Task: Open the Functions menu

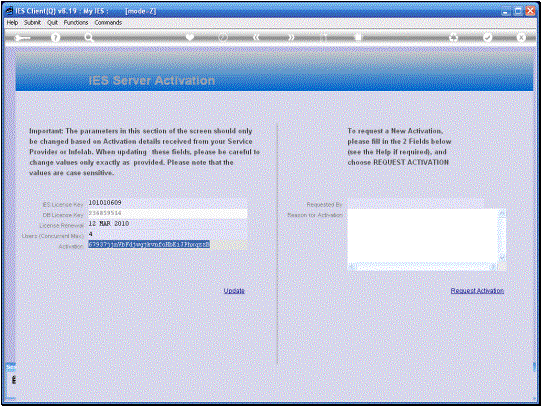Action: click(76, 22)
